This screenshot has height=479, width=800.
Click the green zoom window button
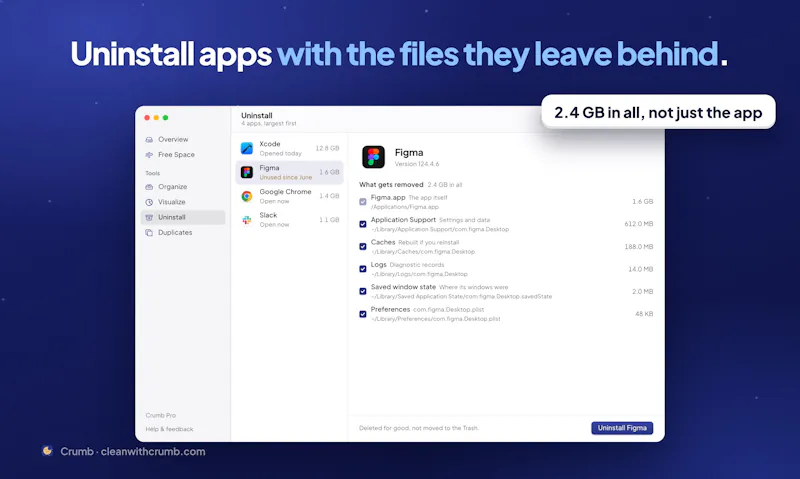(x=165, y=118)
